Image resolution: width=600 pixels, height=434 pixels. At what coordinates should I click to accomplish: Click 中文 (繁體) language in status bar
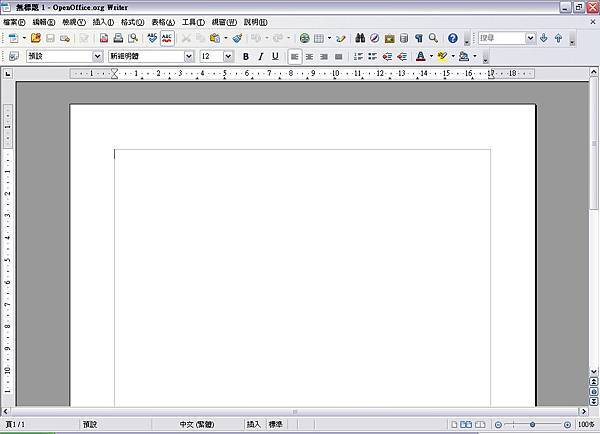coord(197,424)
